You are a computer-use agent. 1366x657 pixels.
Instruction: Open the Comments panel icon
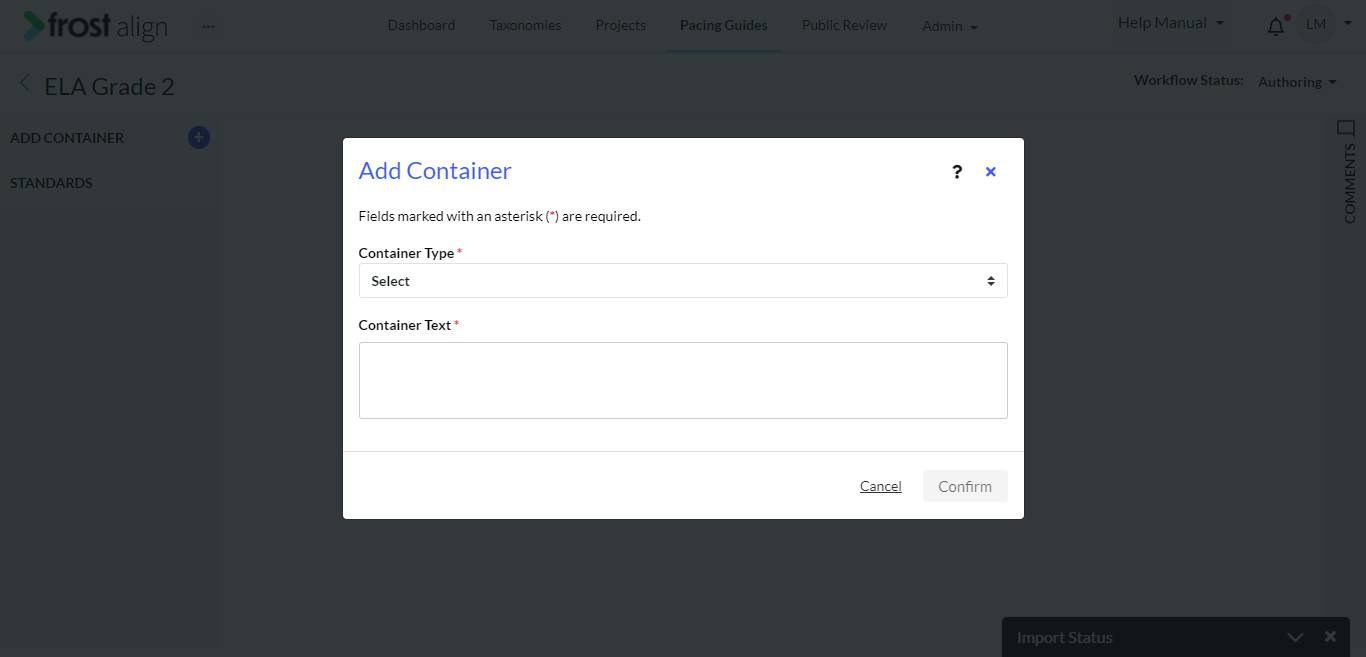[x=1346, y=128]
